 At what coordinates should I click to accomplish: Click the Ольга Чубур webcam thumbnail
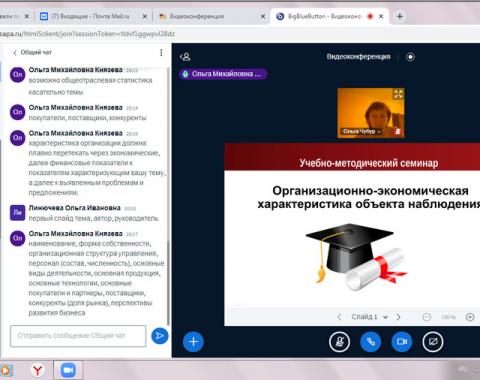371,113
